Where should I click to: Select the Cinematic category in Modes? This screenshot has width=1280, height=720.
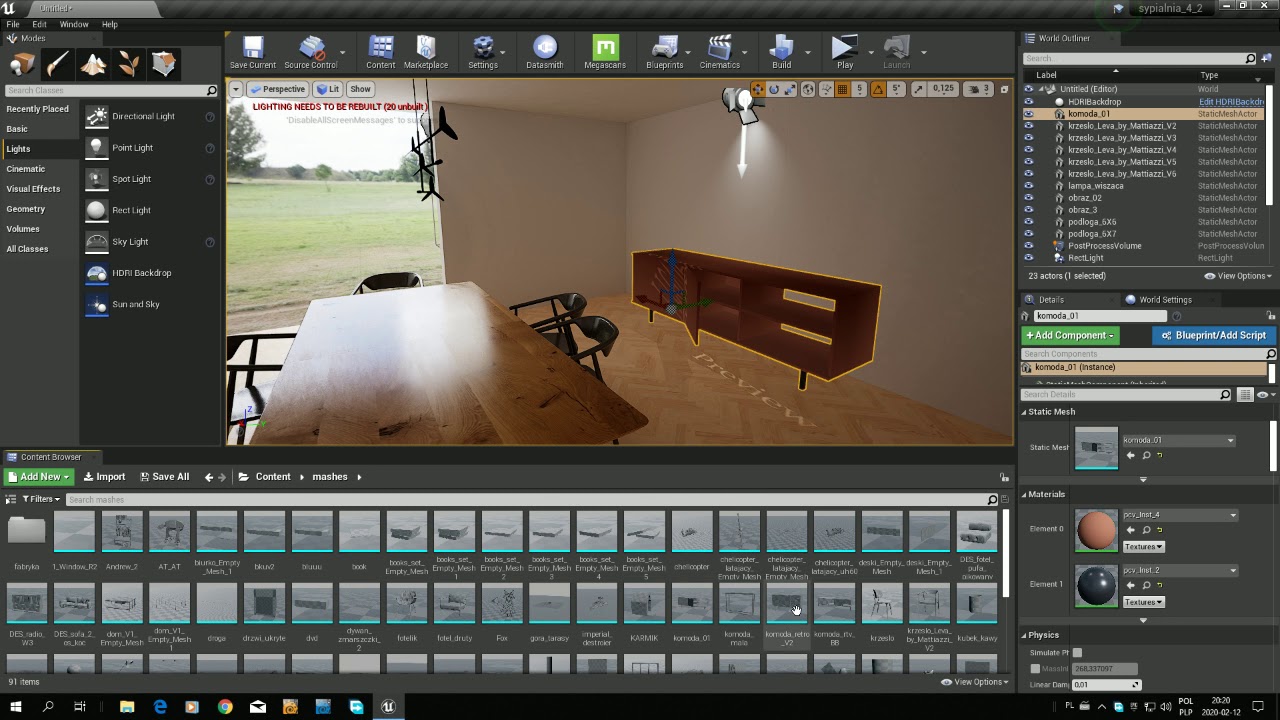(26, 169)
